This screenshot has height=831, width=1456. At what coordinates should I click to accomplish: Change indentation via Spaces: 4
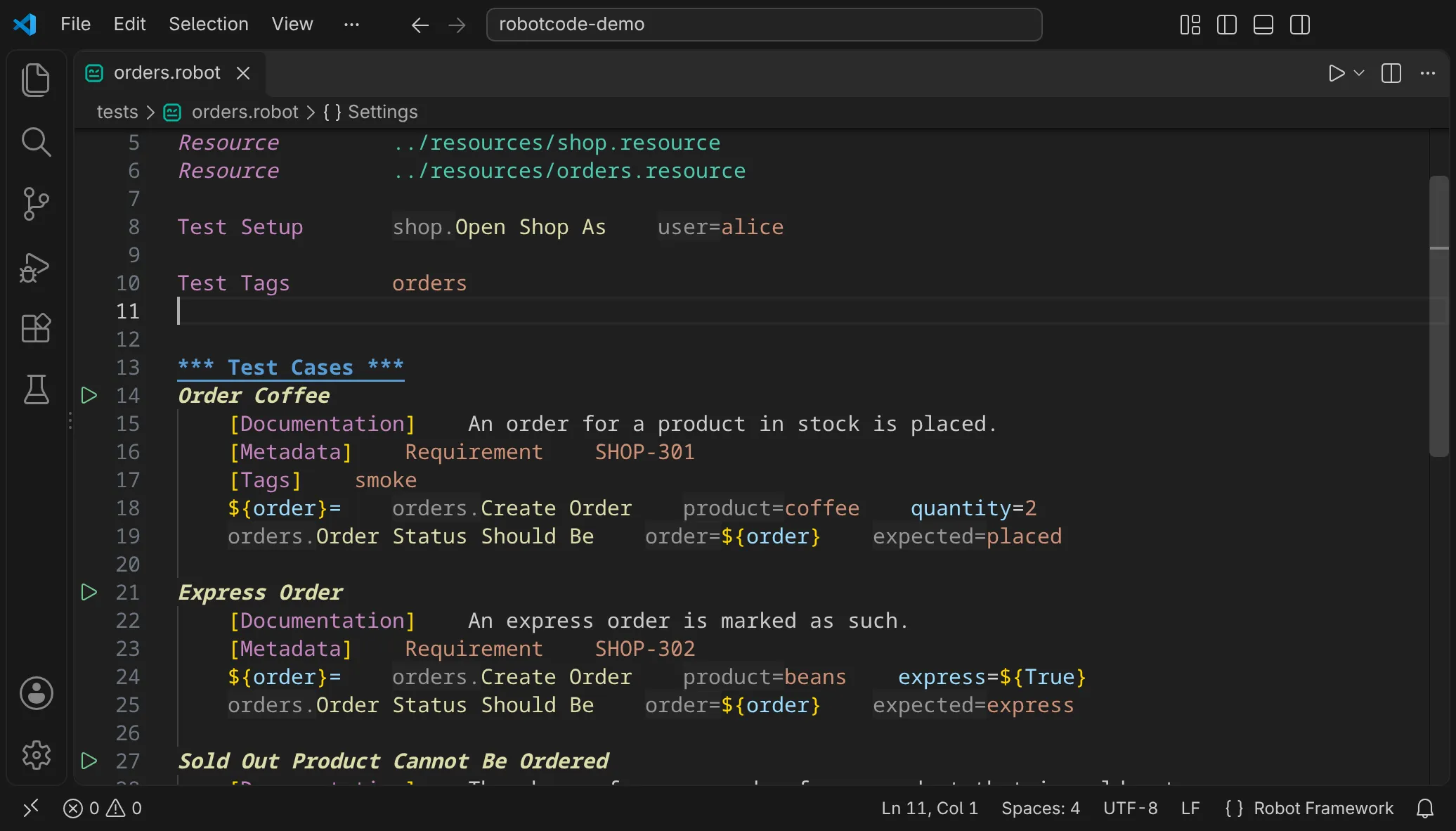click(x=1040, y=809)
